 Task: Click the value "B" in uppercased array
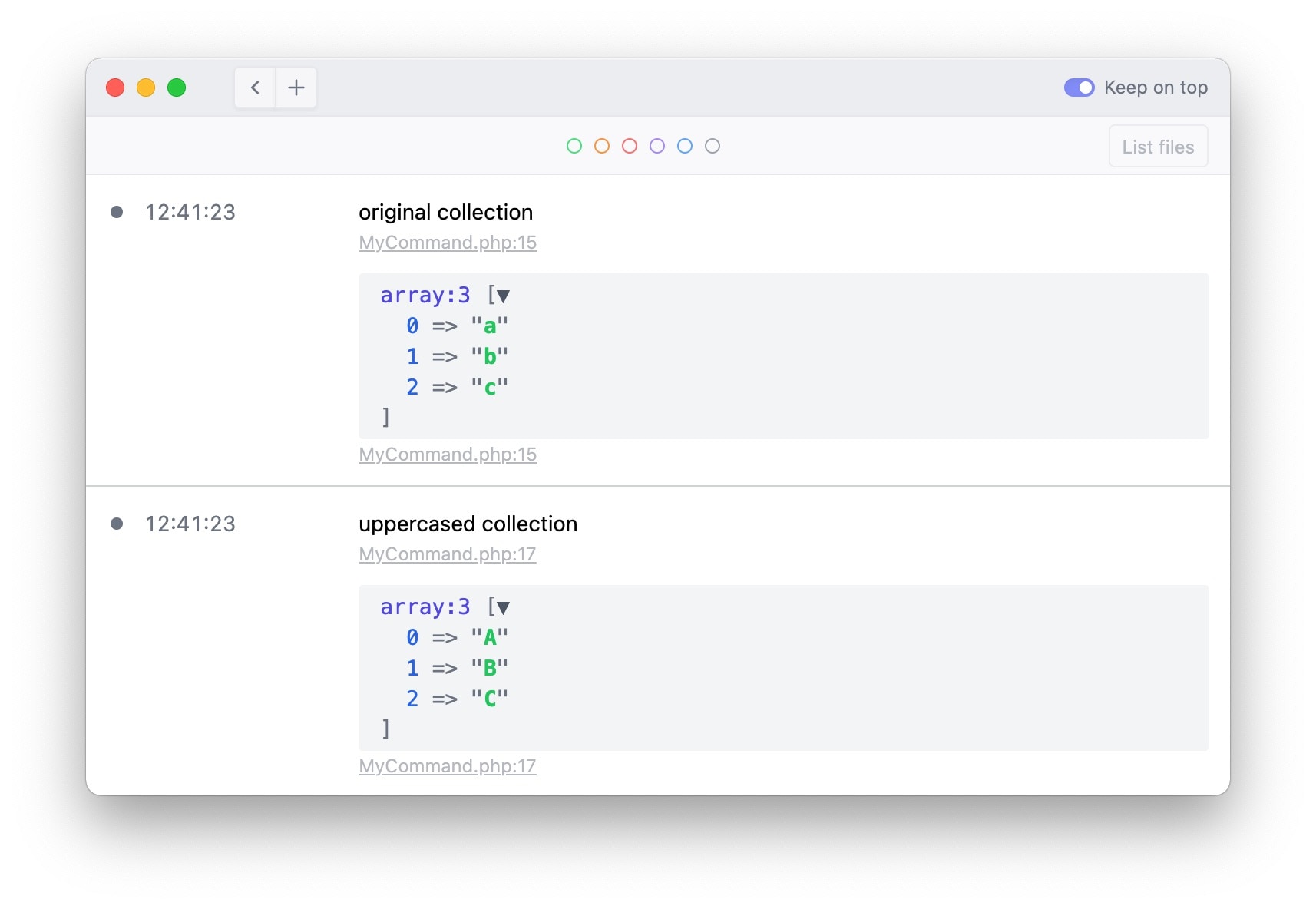[489, 668]
